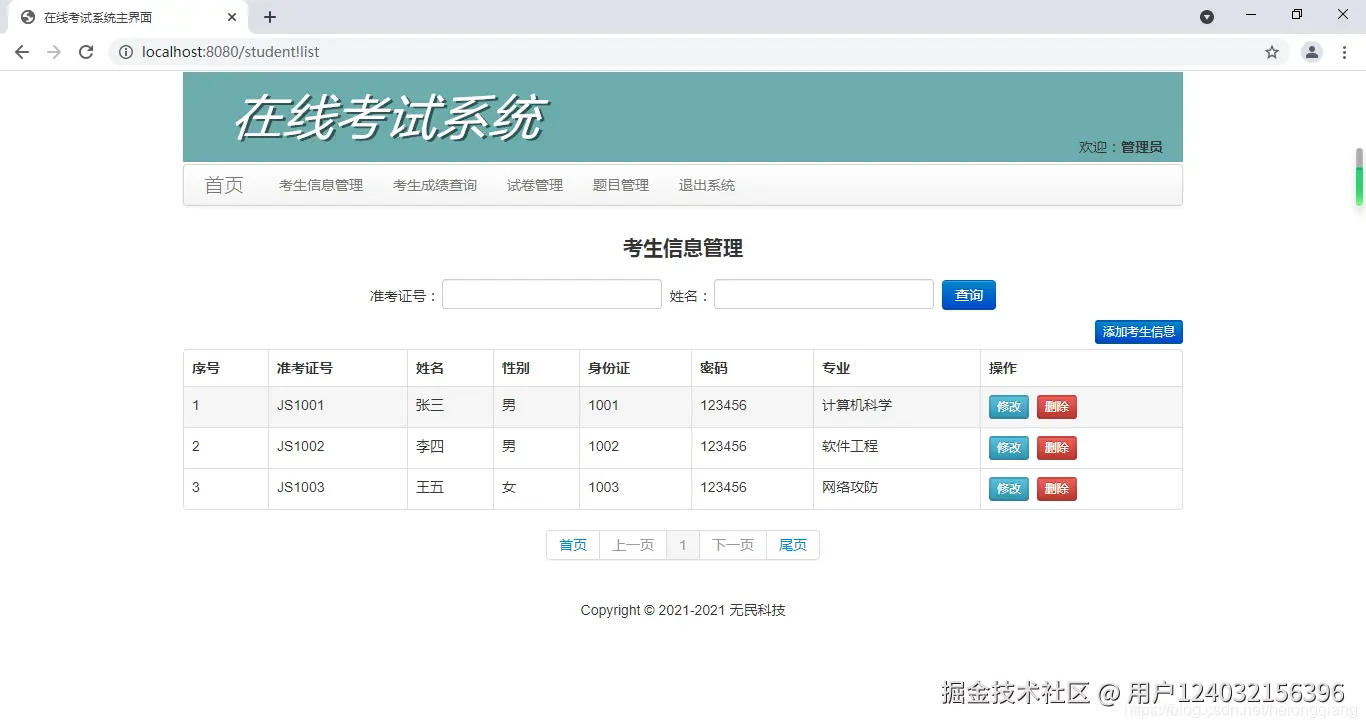The width and height of the screenshot is (1366, 728).
Task: Open 试卷管理 in the navigation bar
Action: point(535,185)
